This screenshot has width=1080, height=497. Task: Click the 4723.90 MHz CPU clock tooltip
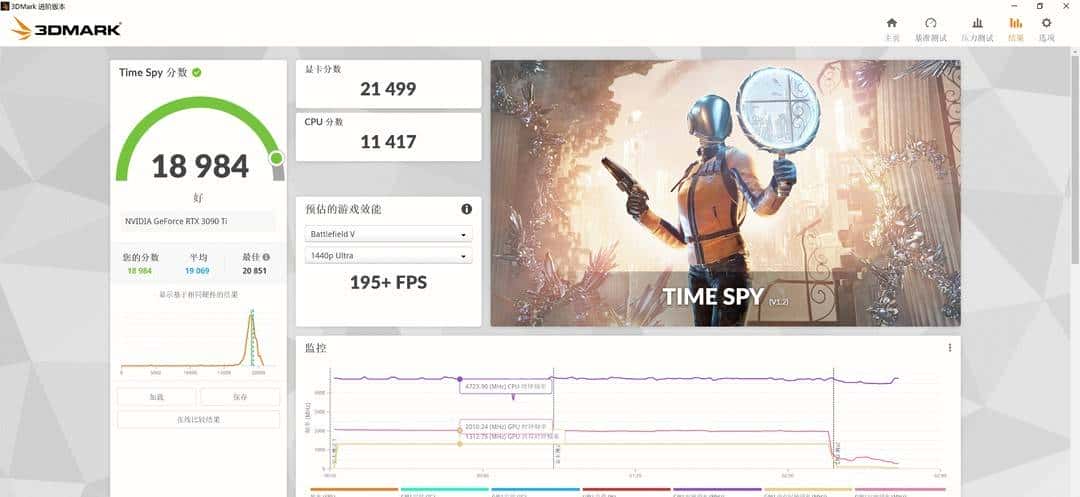[x=506, y=387]
